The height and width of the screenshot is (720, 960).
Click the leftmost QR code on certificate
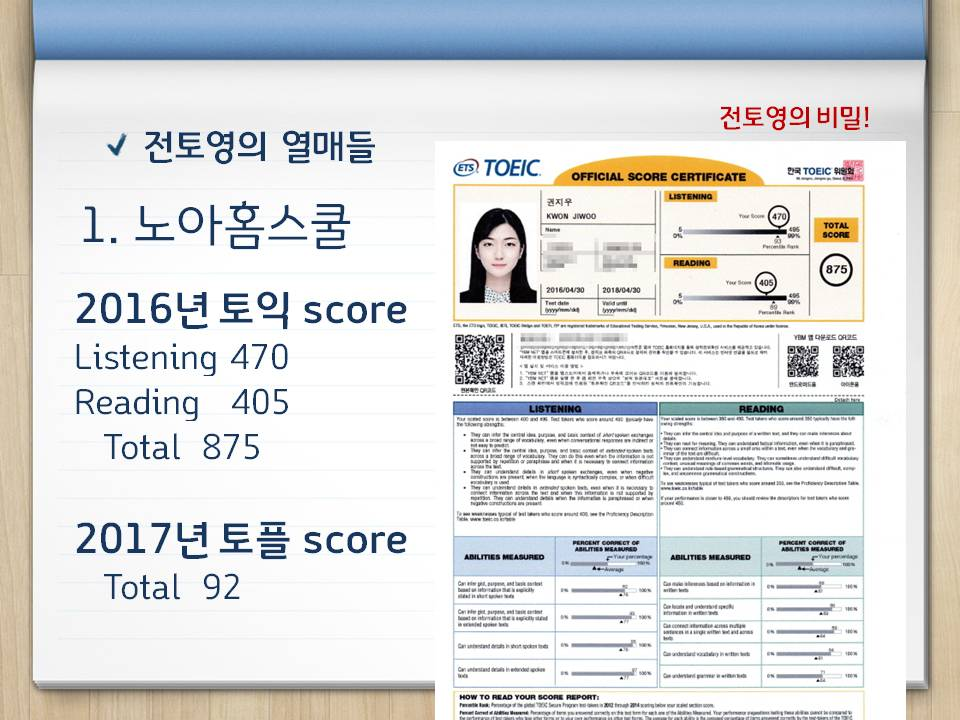pos(479,355)
